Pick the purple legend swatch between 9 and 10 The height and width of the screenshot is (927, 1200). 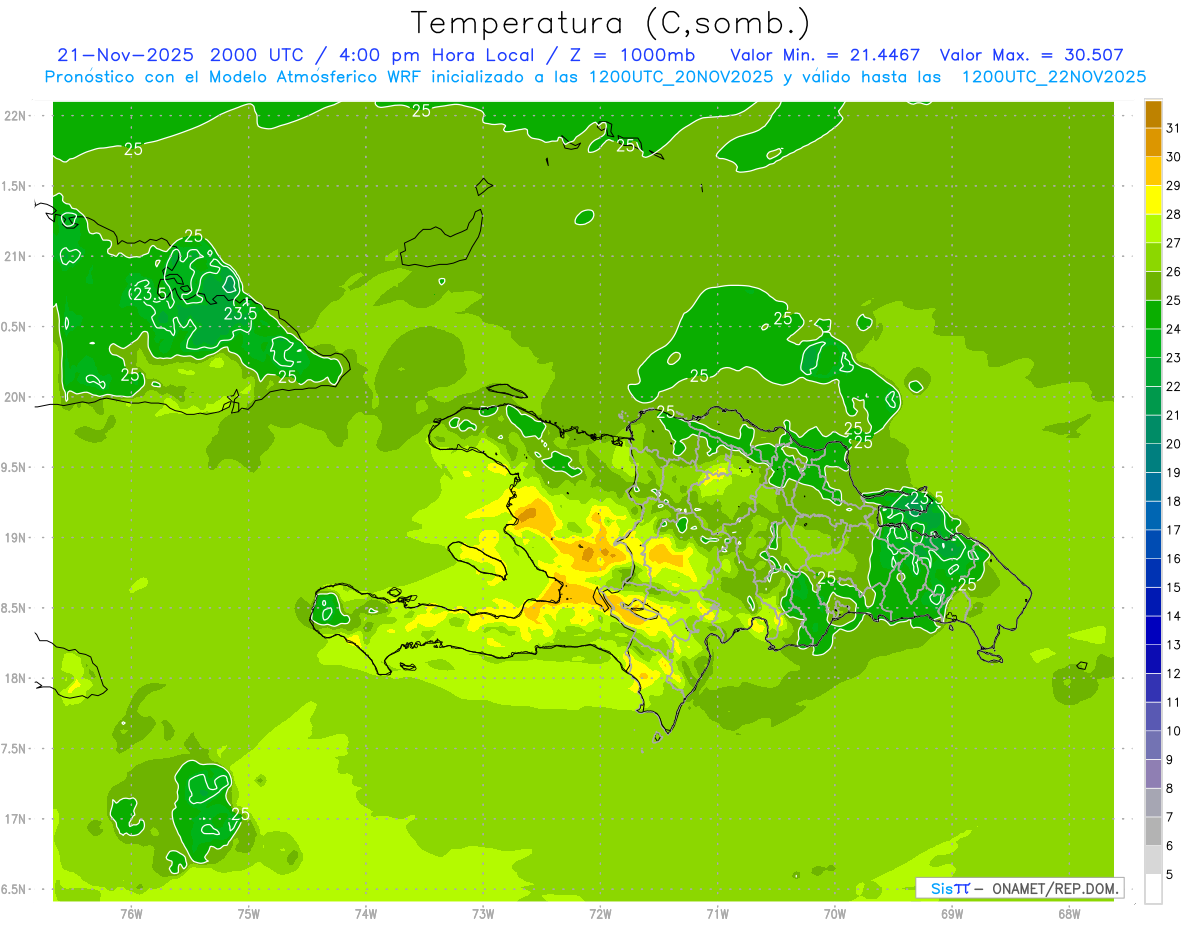[1153, 745]
